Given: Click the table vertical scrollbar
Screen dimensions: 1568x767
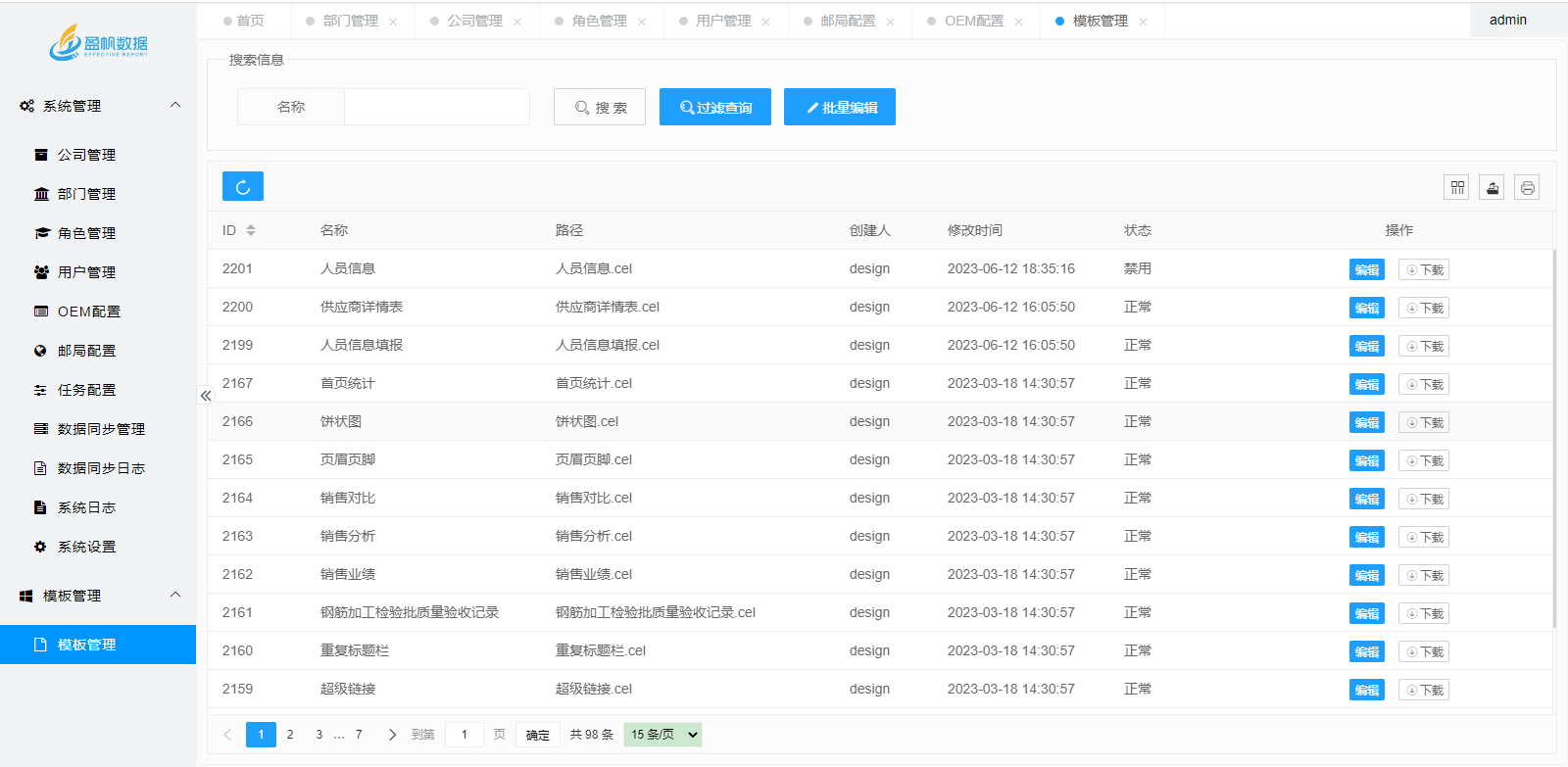Looking at the screenshot, I should [x=1555, y=438].
